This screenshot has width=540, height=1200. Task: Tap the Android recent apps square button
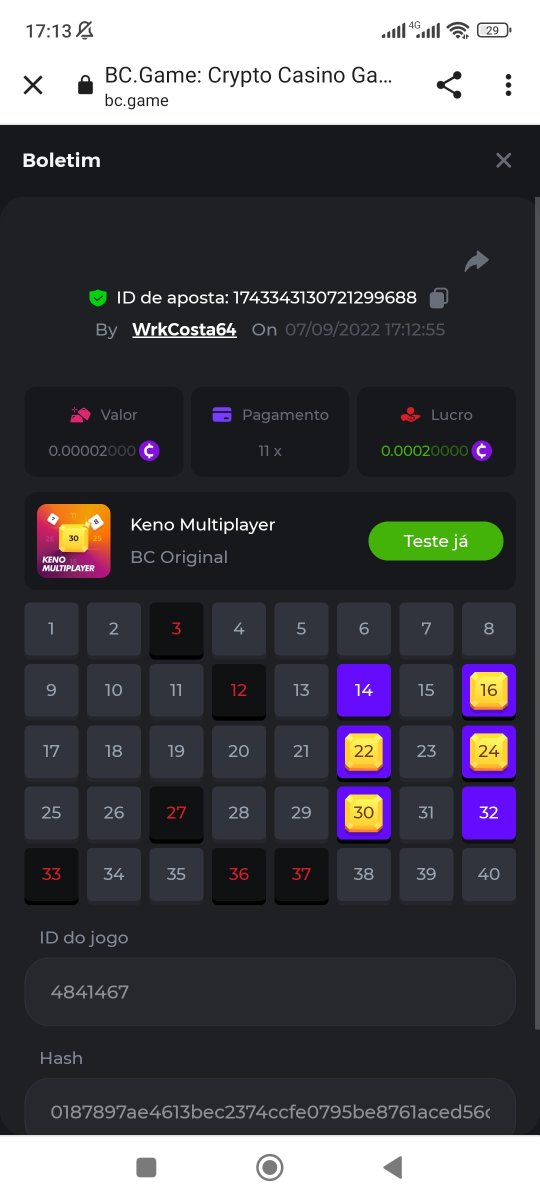[x=146, y=1167]
